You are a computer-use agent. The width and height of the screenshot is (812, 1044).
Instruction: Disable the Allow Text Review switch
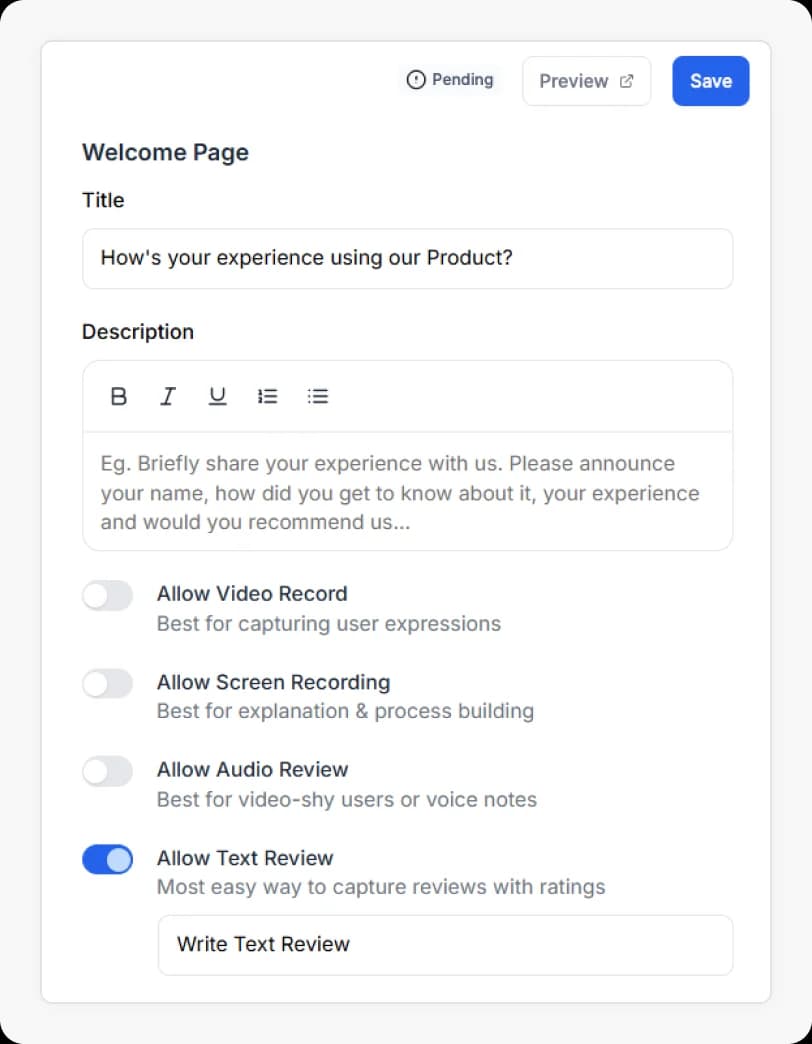tap(107, 860)
